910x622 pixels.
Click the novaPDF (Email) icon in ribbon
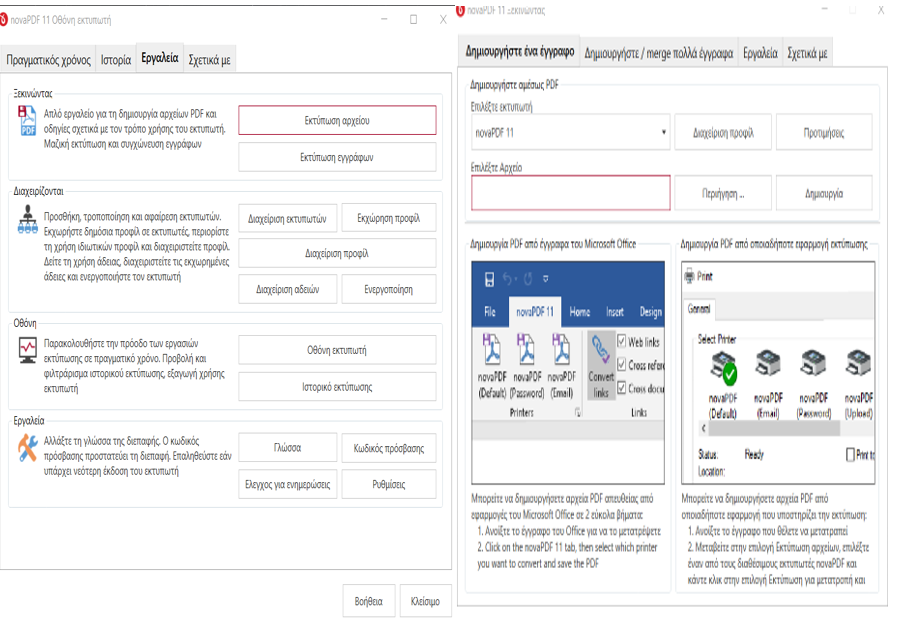pos(561,348)
